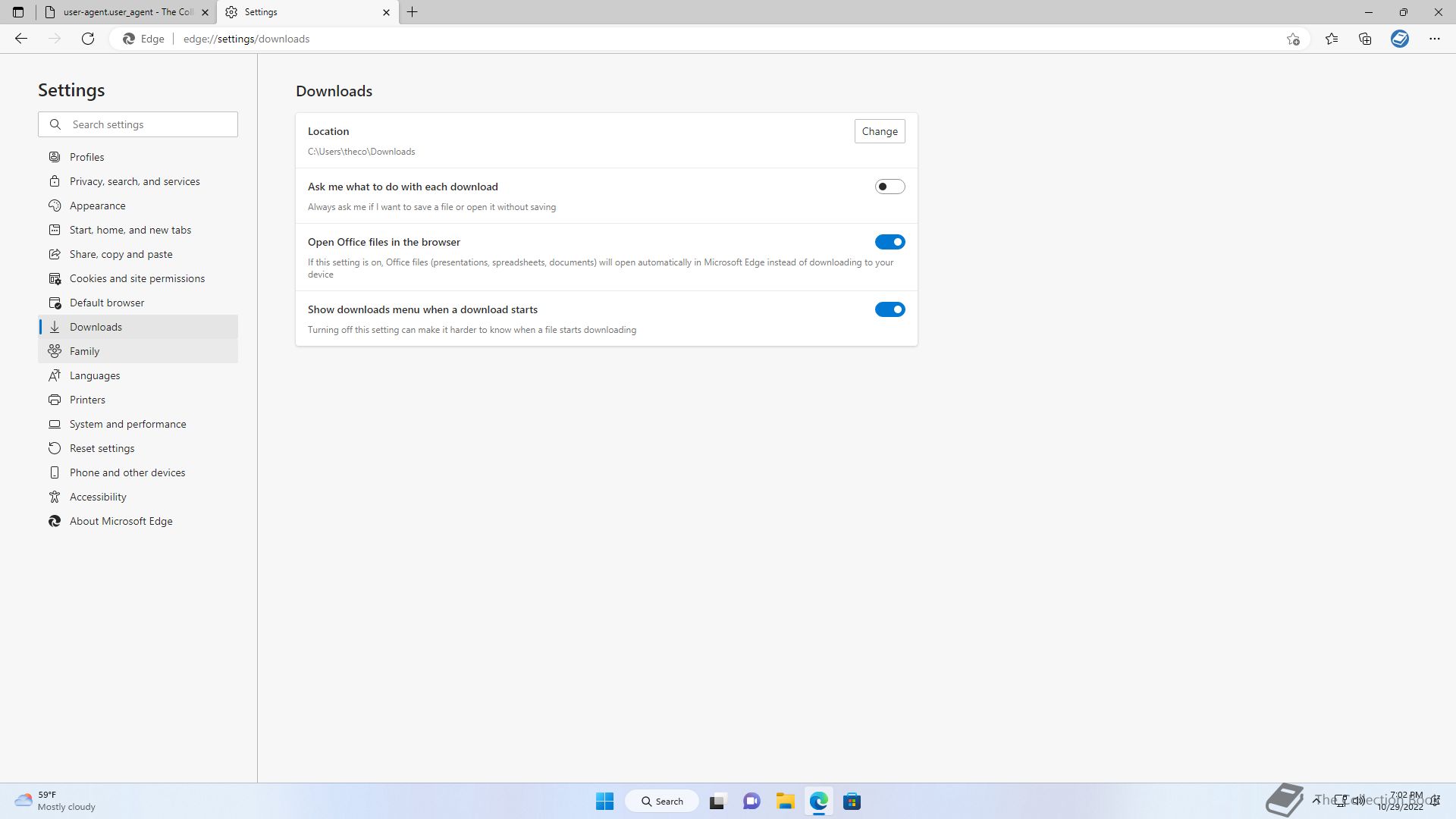Open File Explorer from taskbar
This screenshot has width=1456, height=819.
[785, 802]
